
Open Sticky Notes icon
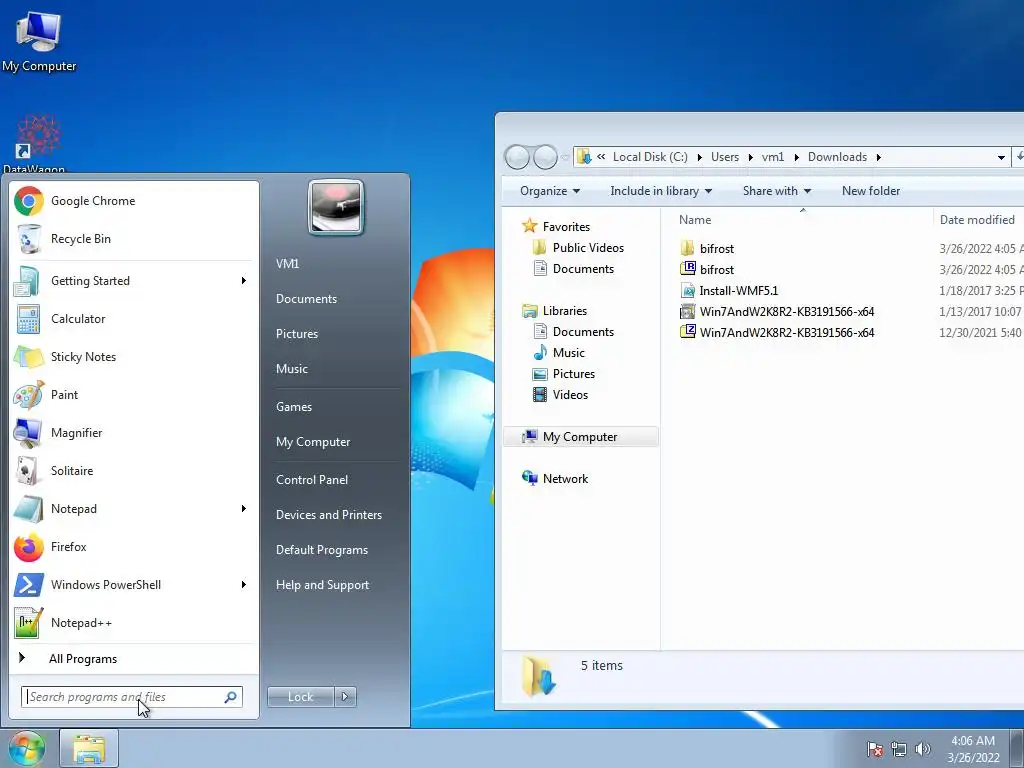pyautogui.click(x=29, y=357)
